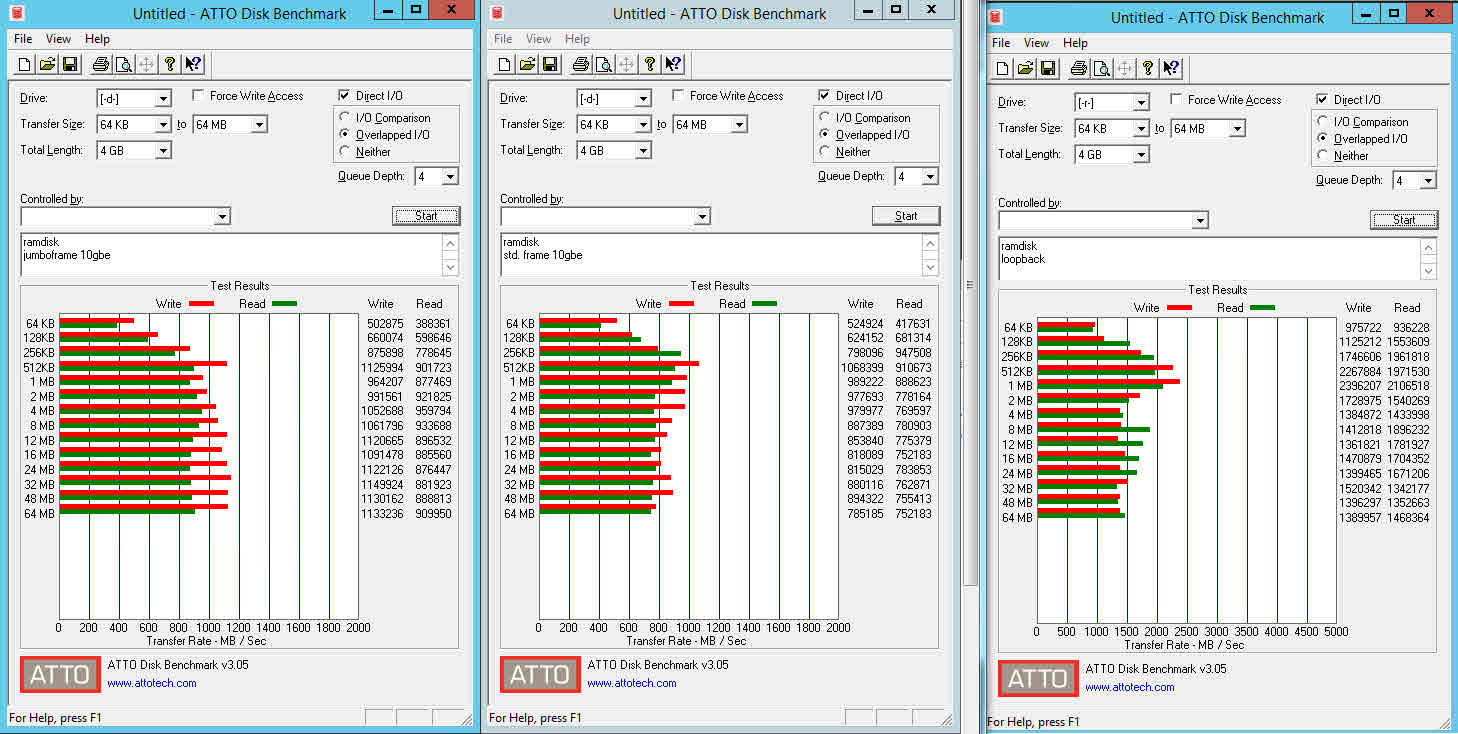This screenshot has width=1458, height=734.
Task: Click New file icon in std. frame window
Action: point(505,65)
